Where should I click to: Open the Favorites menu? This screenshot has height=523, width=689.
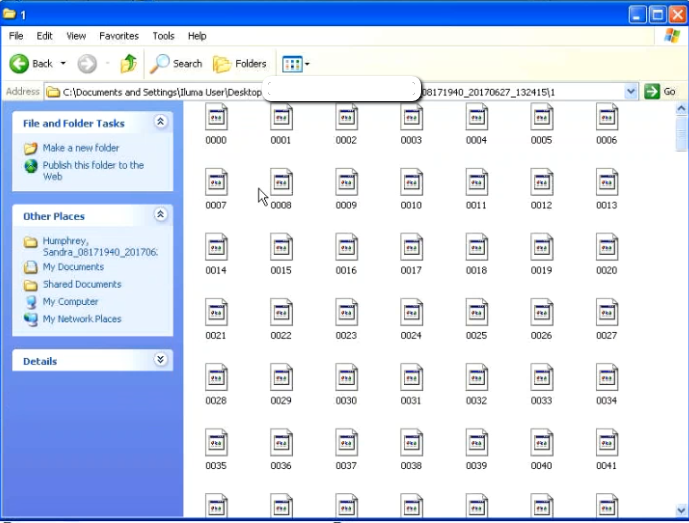(x=119, y=36)
